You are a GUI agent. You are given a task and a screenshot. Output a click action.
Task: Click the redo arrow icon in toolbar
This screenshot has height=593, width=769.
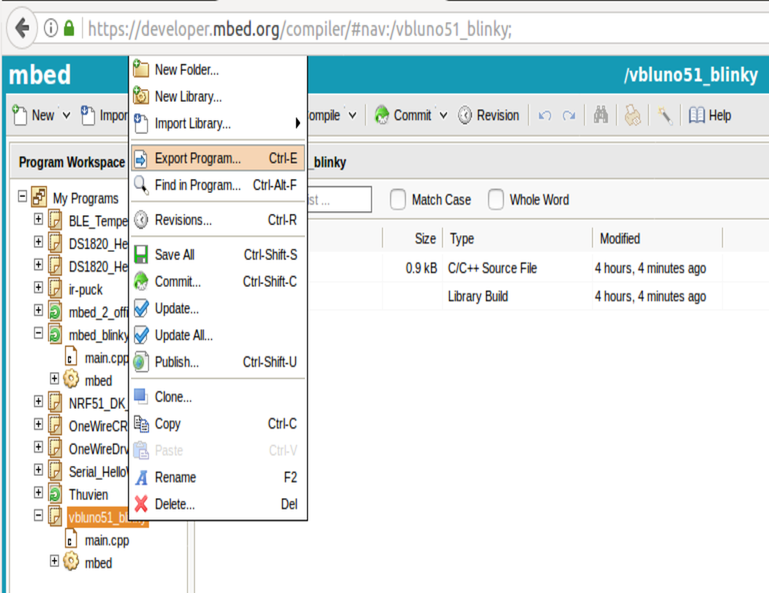click(569, 116)
